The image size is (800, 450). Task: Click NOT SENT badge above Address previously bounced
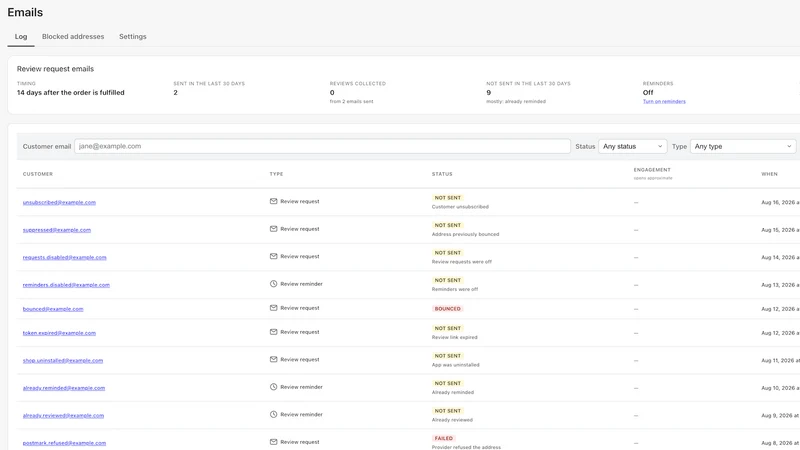tap(447, 226)
